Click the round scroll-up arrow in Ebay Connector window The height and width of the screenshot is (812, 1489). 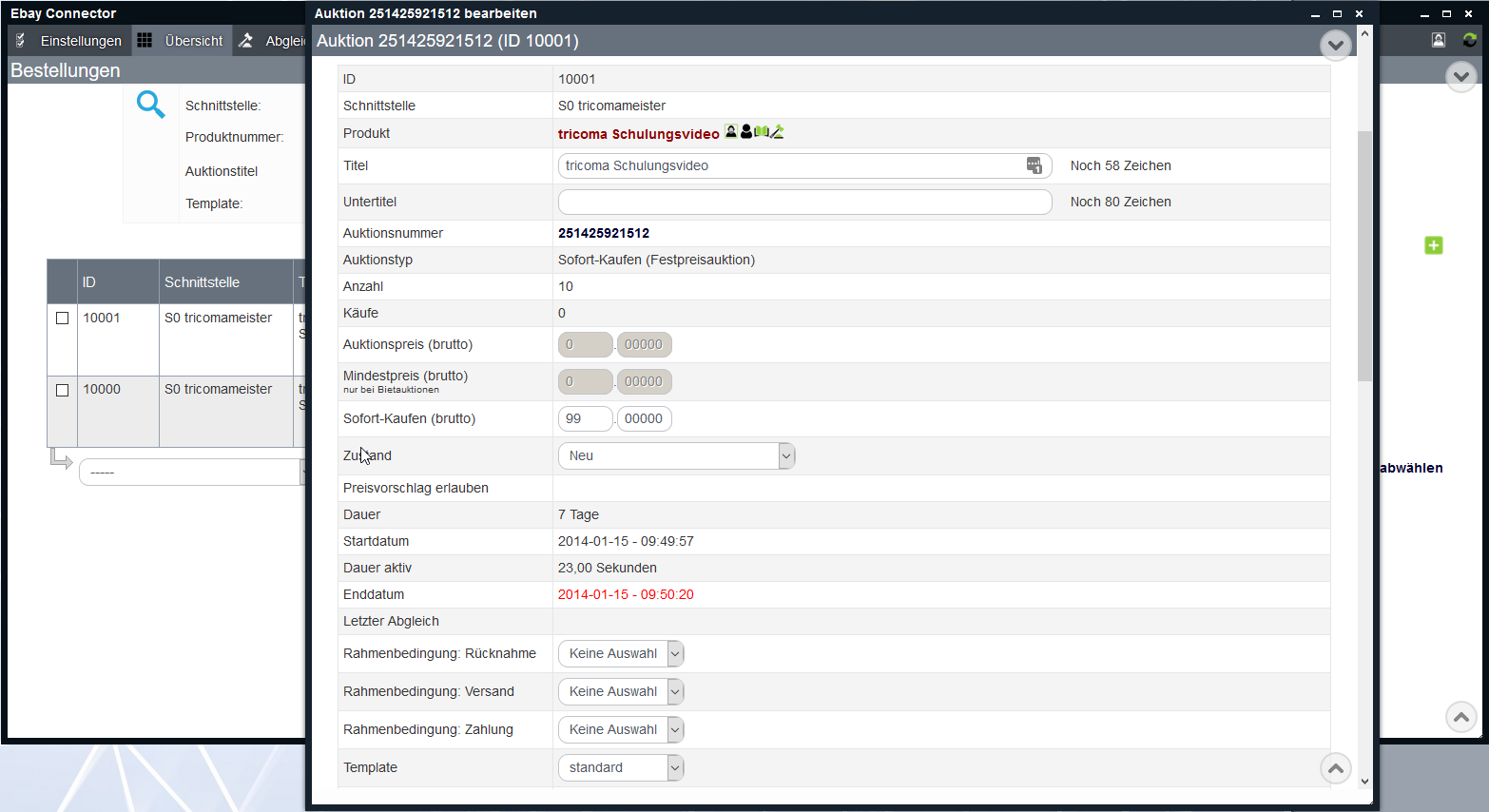(x=1461, y=717)
